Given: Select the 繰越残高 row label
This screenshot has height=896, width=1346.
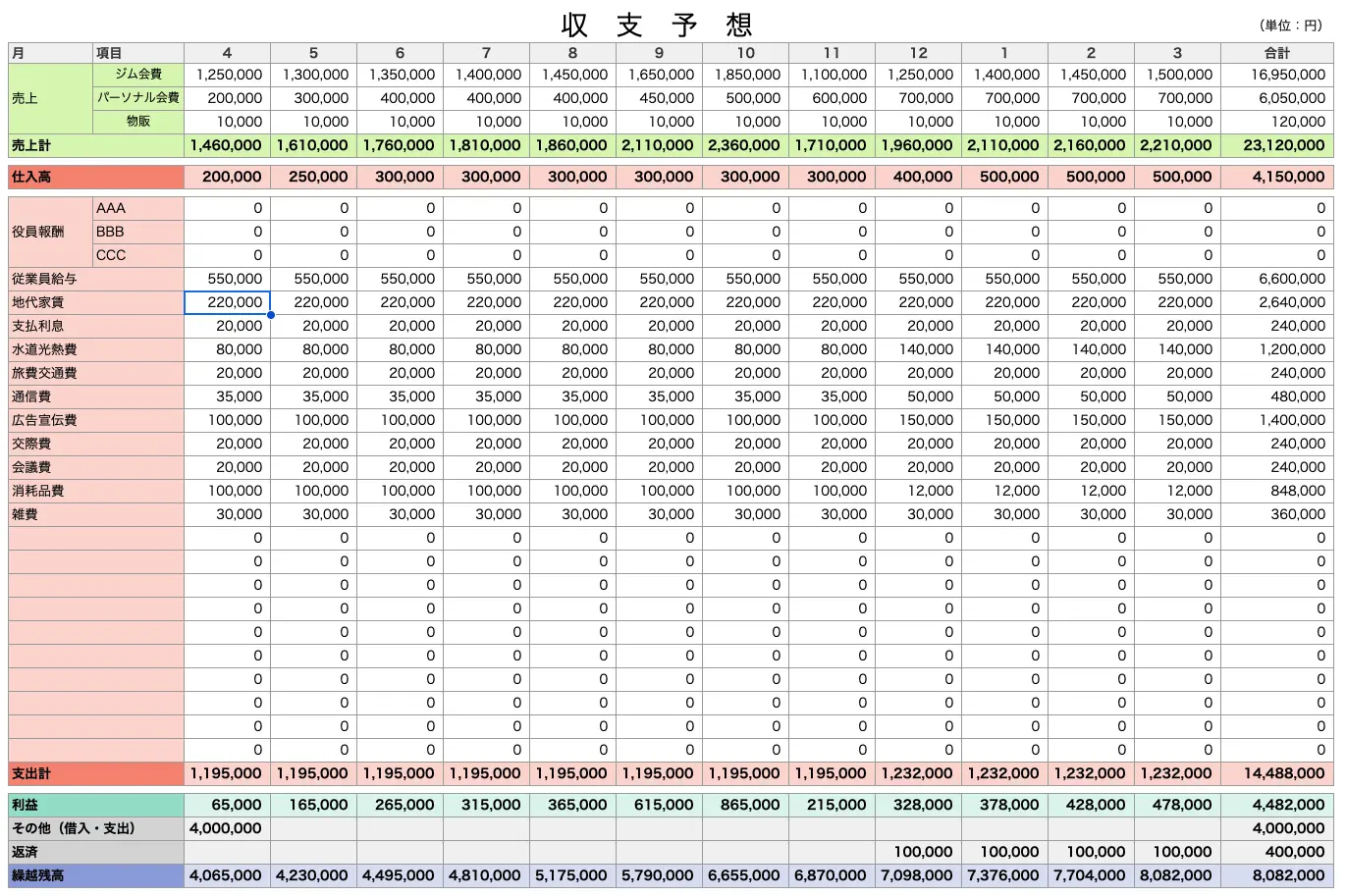Looking at the screenshot, I should [x=96, y=875].
